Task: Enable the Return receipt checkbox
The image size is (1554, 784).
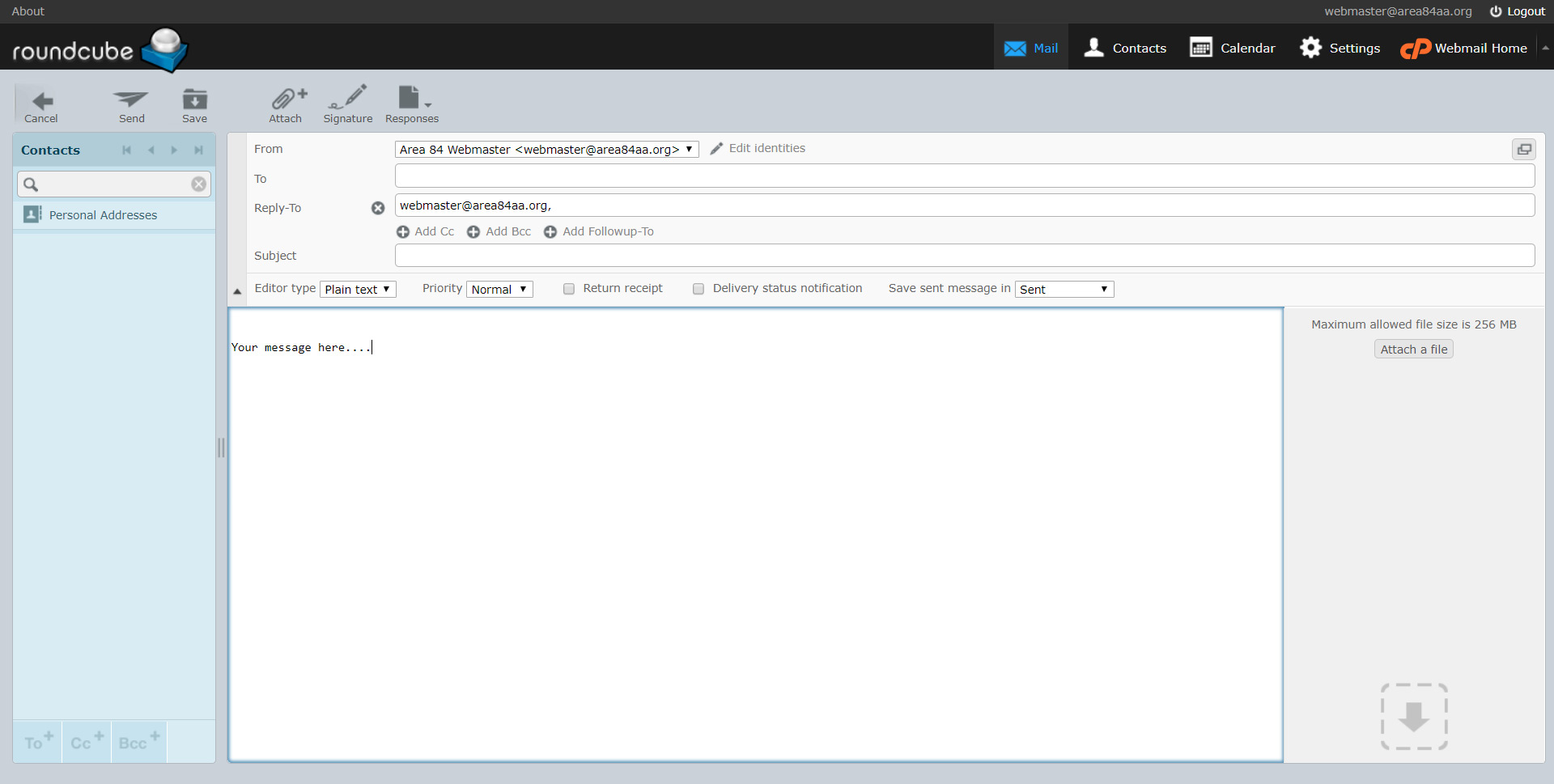Action: point(569,289)
